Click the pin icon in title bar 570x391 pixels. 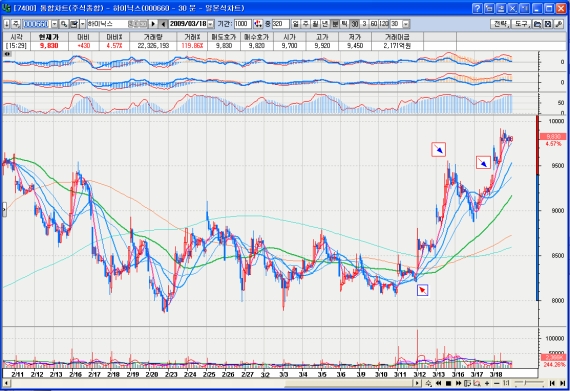(525, 8)
